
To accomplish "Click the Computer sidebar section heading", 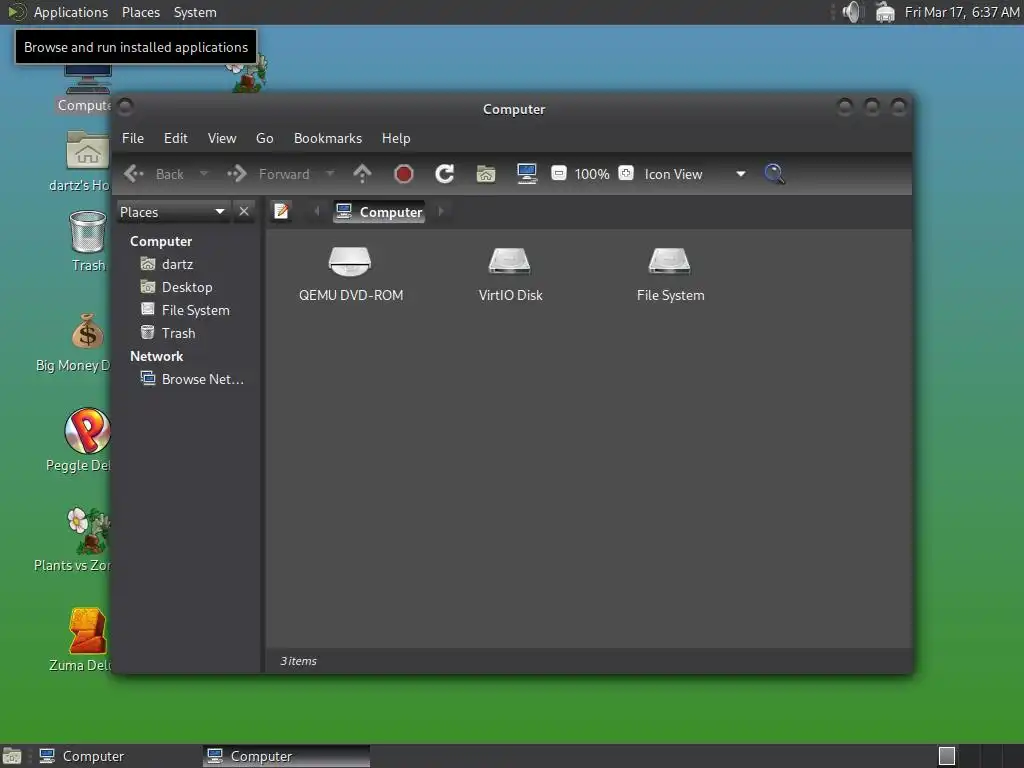I will (x=161, y=241).
